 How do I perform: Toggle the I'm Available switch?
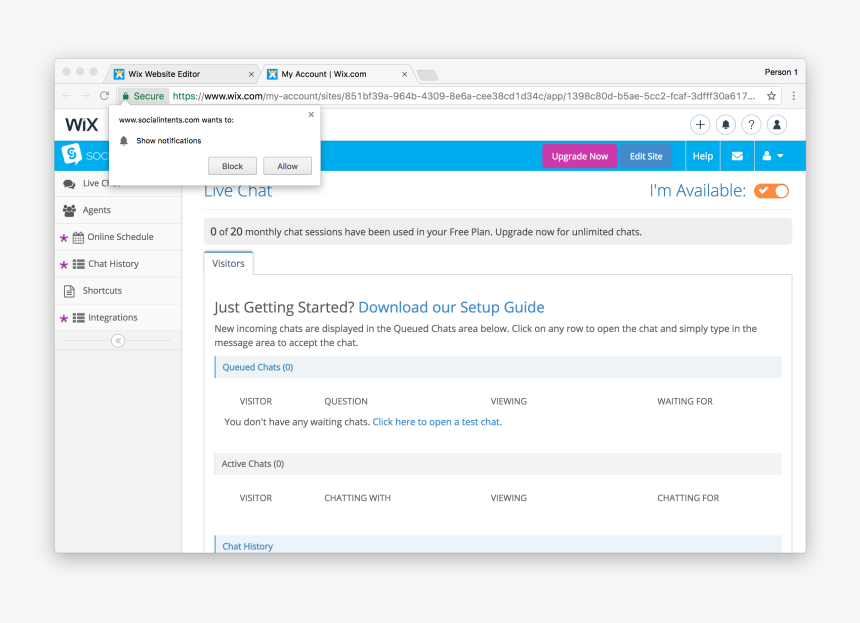[x=771, y=191]
